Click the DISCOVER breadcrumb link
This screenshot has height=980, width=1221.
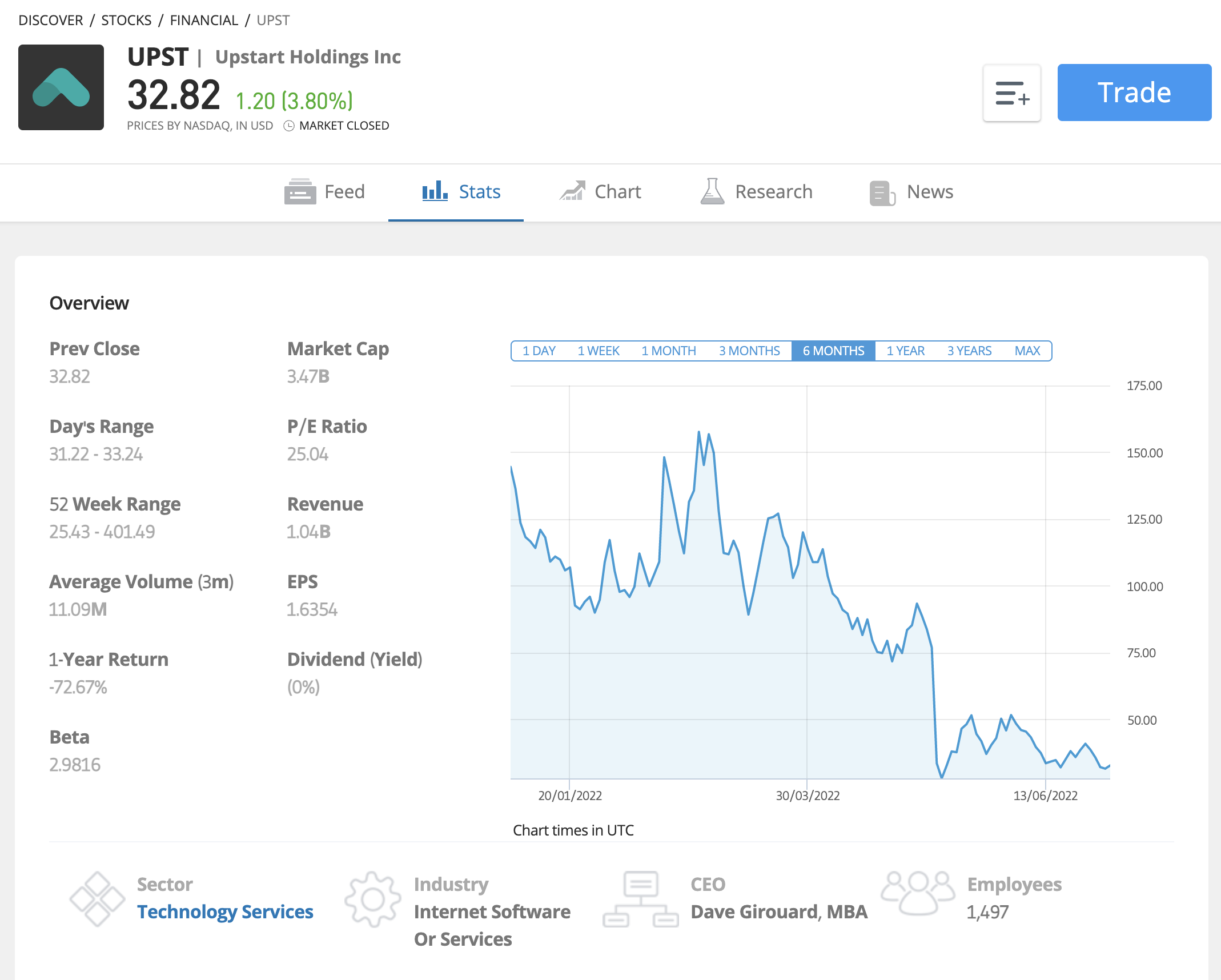(x=51, y=21)
